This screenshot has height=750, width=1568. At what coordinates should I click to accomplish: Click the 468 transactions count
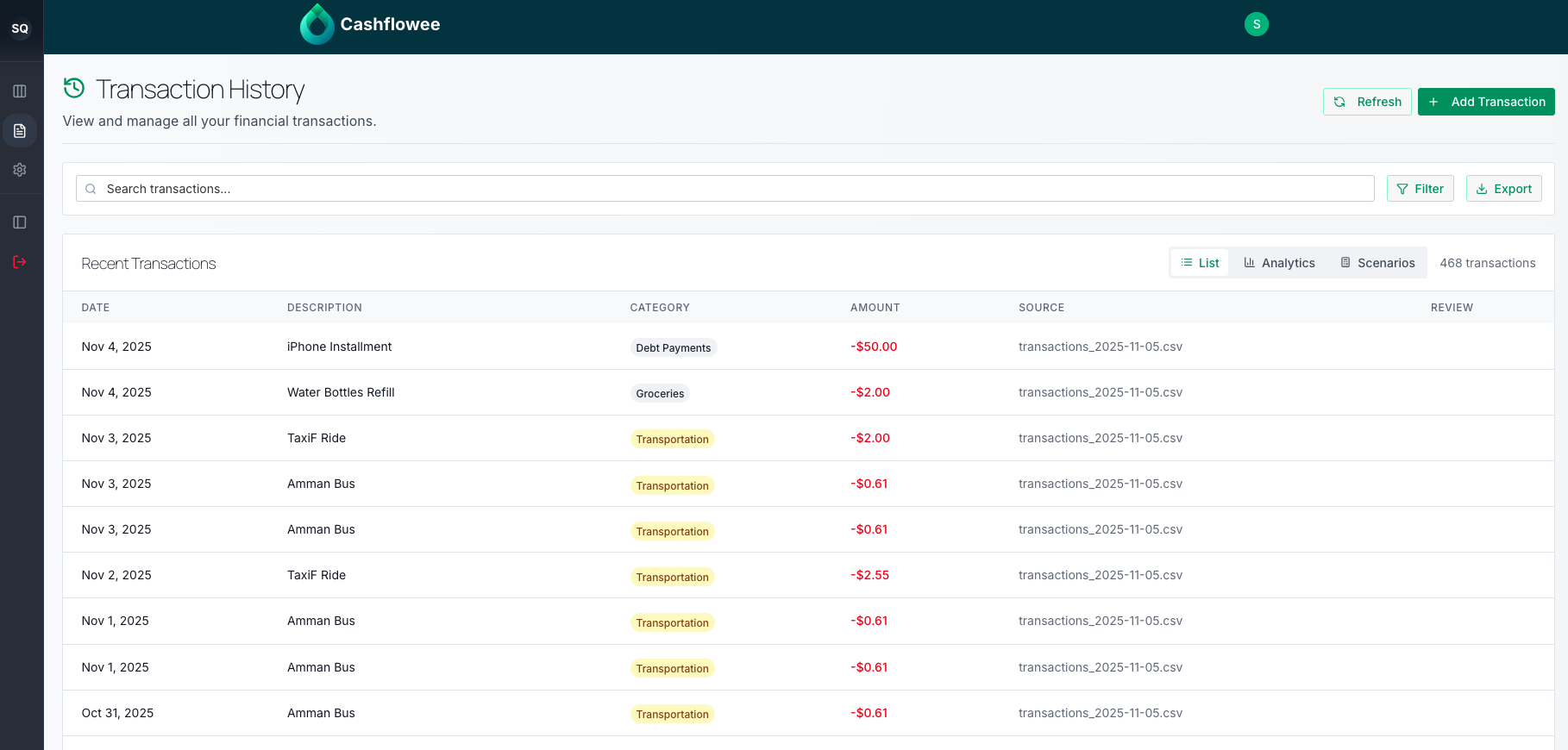[x=1487, y=263]
